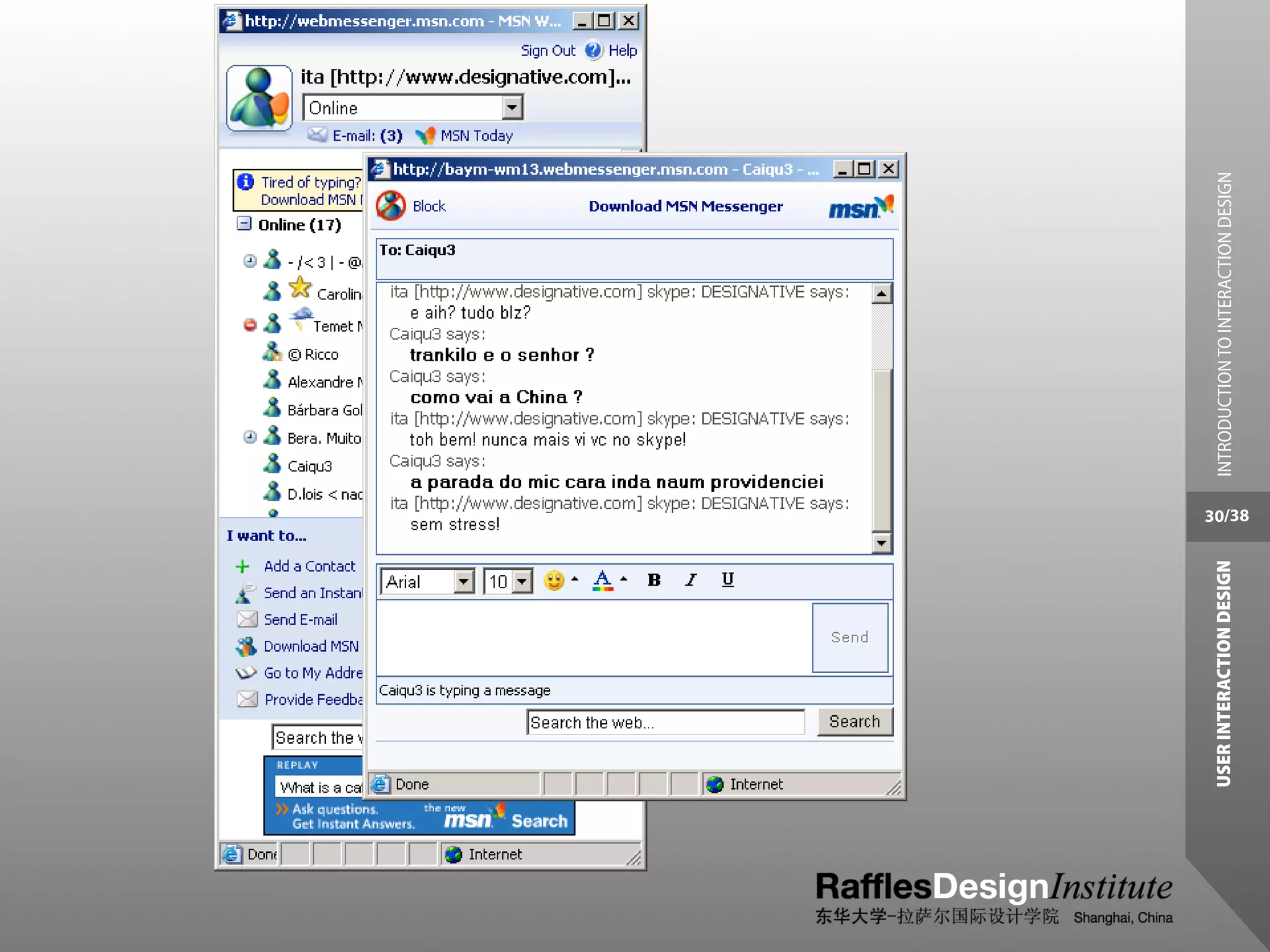Image resolution: width=1270 pixels, height=952 pixels.
Task: Click the Send E-mail envelope icon
Action: coord(247,619)
